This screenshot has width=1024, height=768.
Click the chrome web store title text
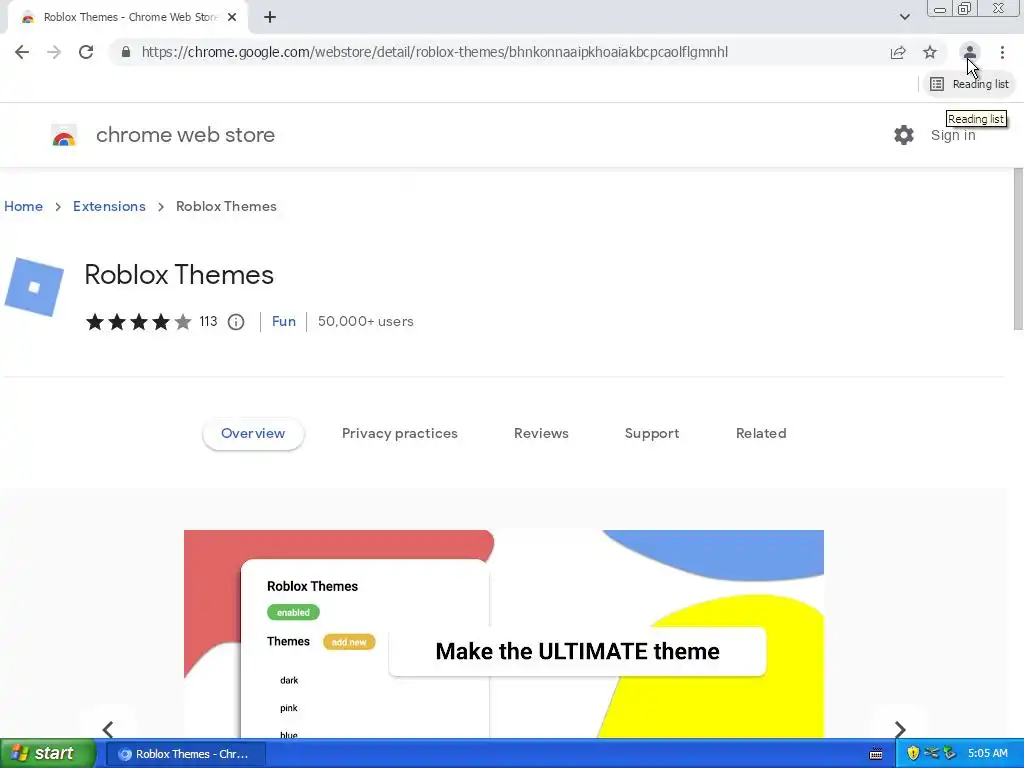185,135
